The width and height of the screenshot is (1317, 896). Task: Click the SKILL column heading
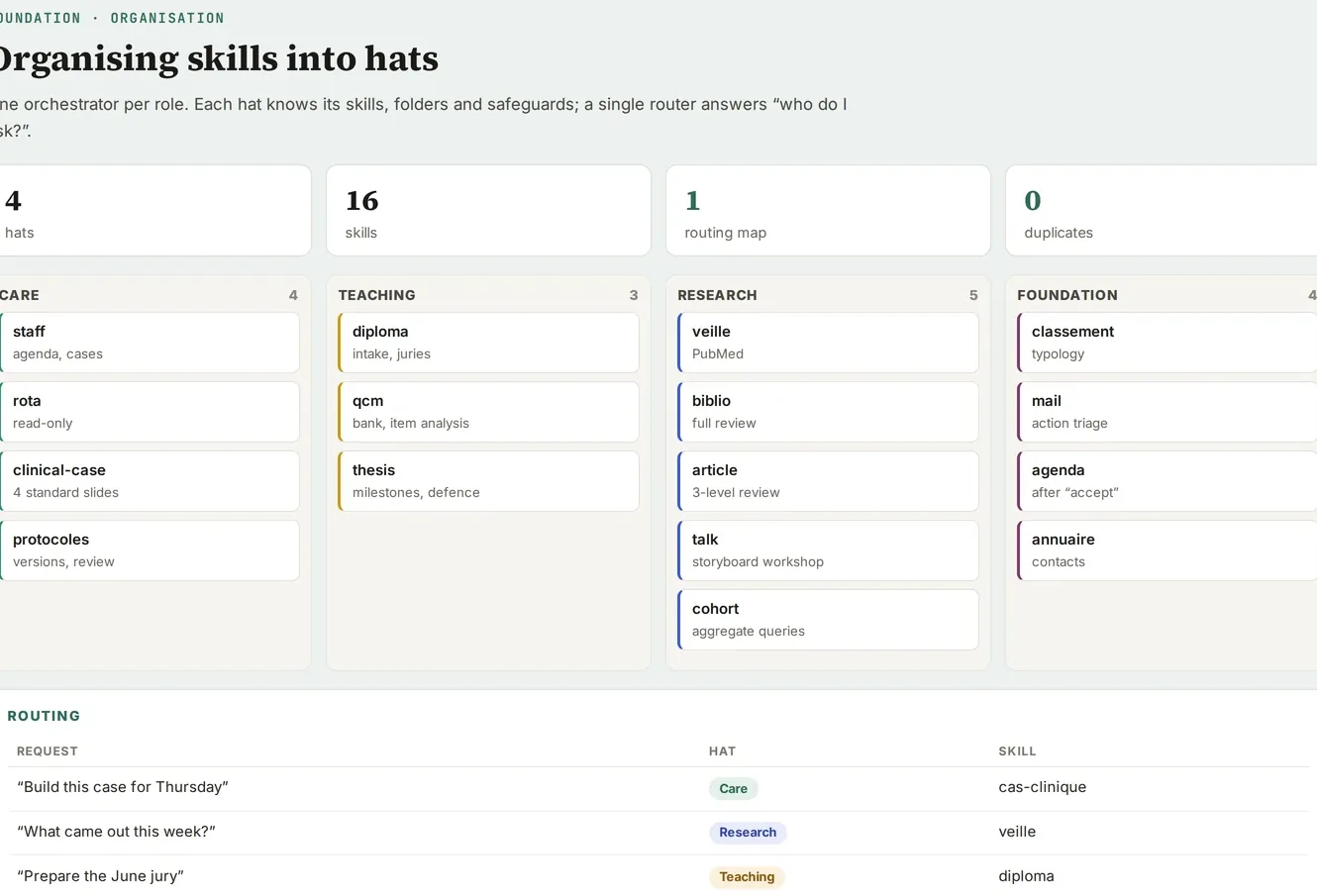tap(1017, 751)
